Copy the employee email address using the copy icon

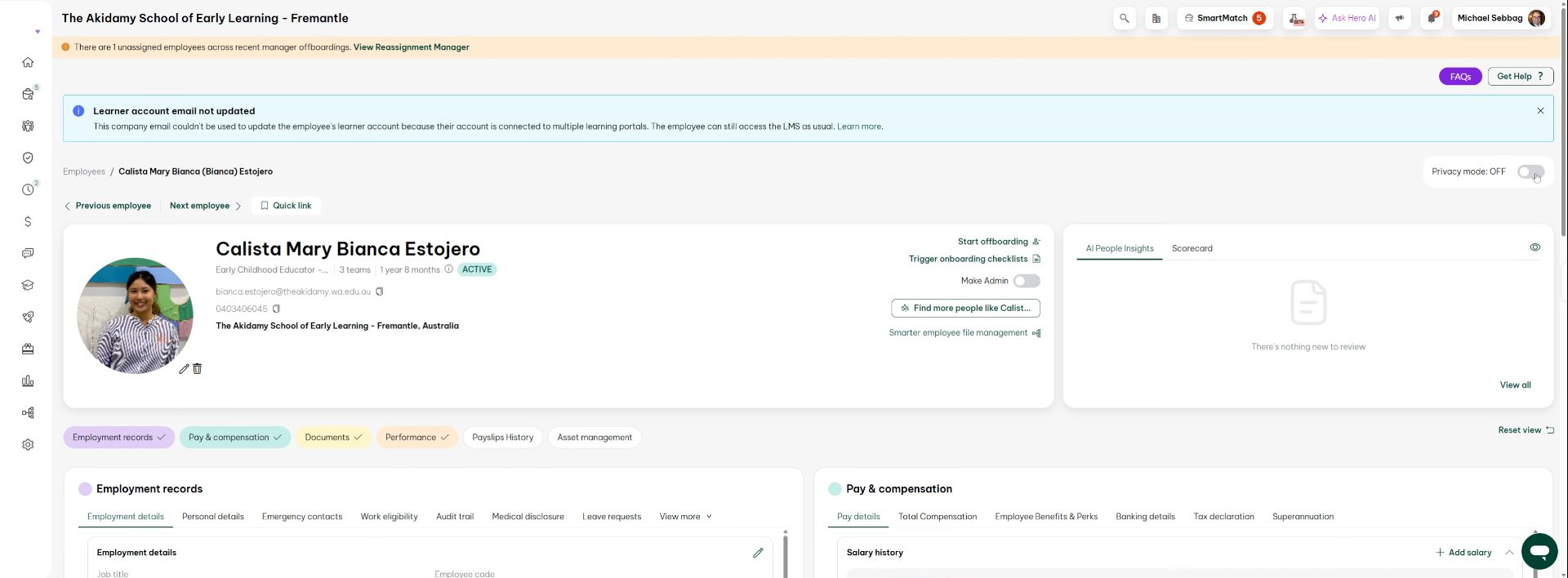pyautogui.click(x=379, y=291)
